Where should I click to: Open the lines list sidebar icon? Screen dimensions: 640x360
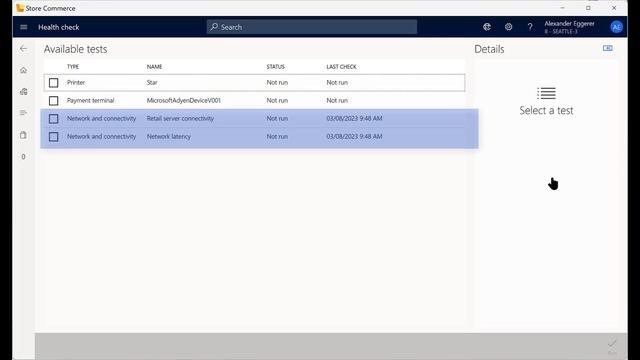[x=24, y=113]
